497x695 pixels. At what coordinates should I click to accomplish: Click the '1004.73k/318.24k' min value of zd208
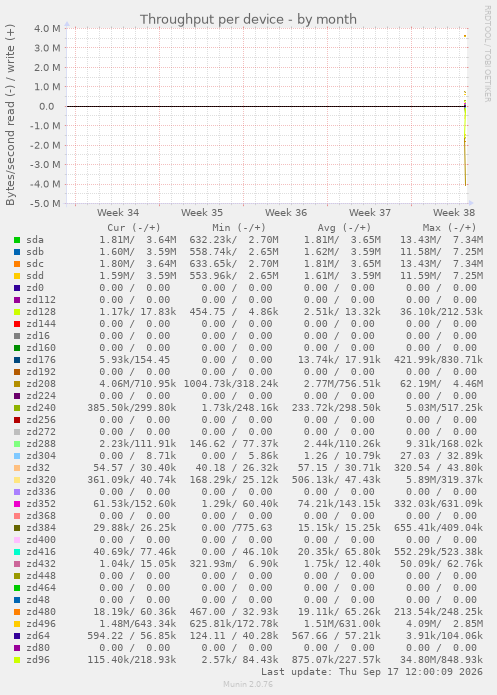point(231,384)
